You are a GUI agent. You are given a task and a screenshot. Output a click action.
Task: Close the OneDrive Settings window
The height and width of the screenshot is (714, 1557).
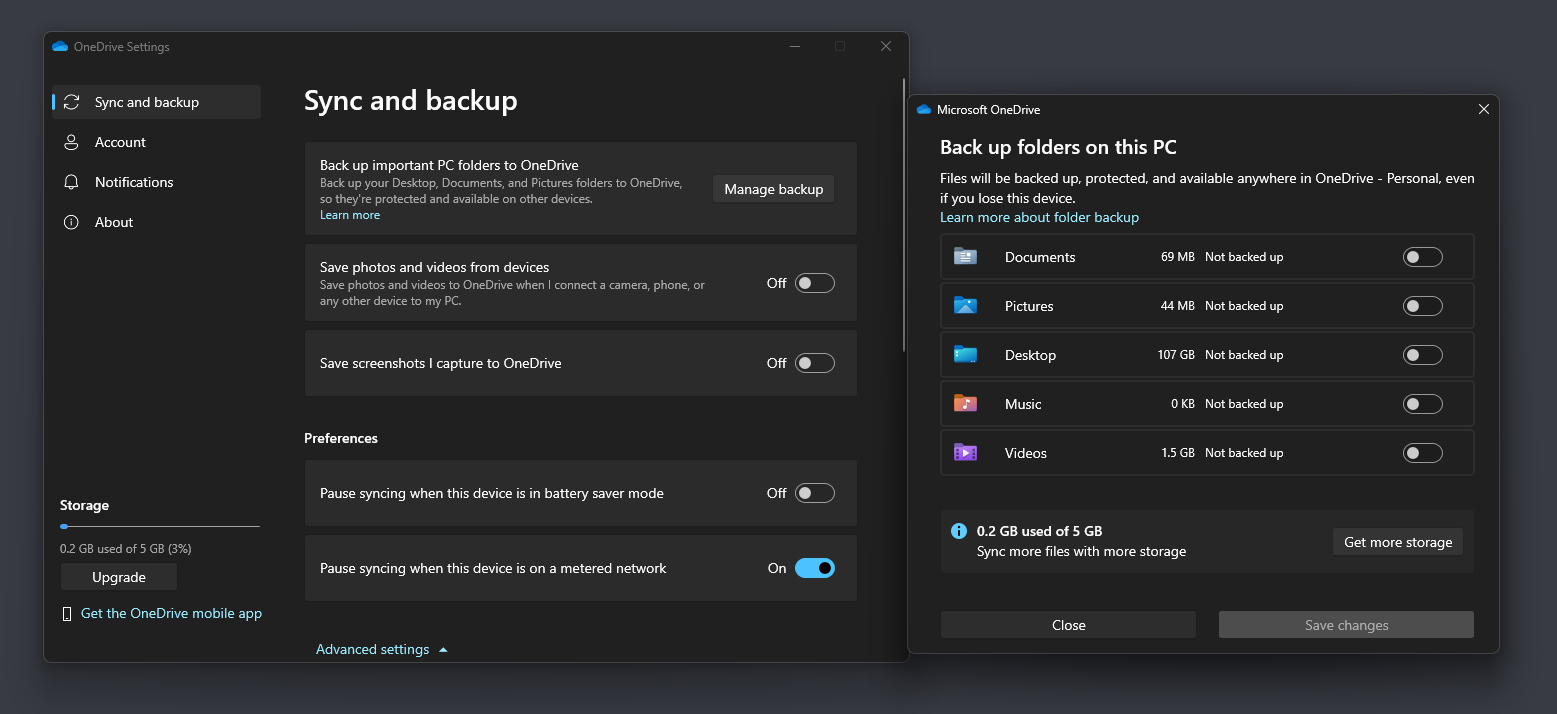pyautogui.click(x=886, y=46)
